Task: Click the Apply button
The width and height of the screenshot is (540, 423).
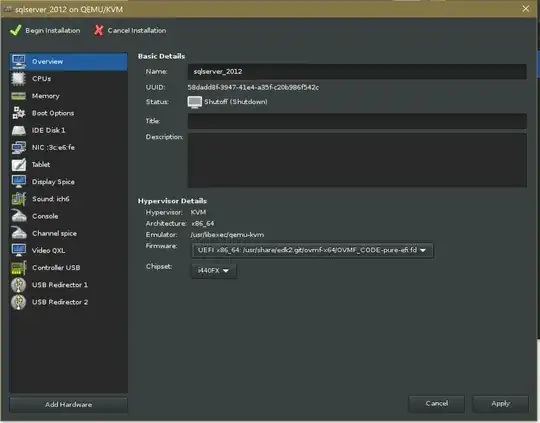Action: pyautogui.click(x=501, y=403)
